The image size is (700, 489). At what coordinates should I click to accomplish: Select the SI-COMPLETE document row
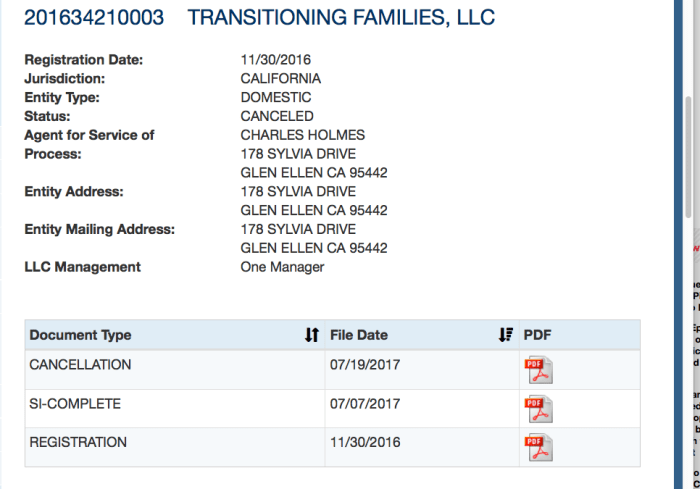pyautogui.click(x=75, y=404)
